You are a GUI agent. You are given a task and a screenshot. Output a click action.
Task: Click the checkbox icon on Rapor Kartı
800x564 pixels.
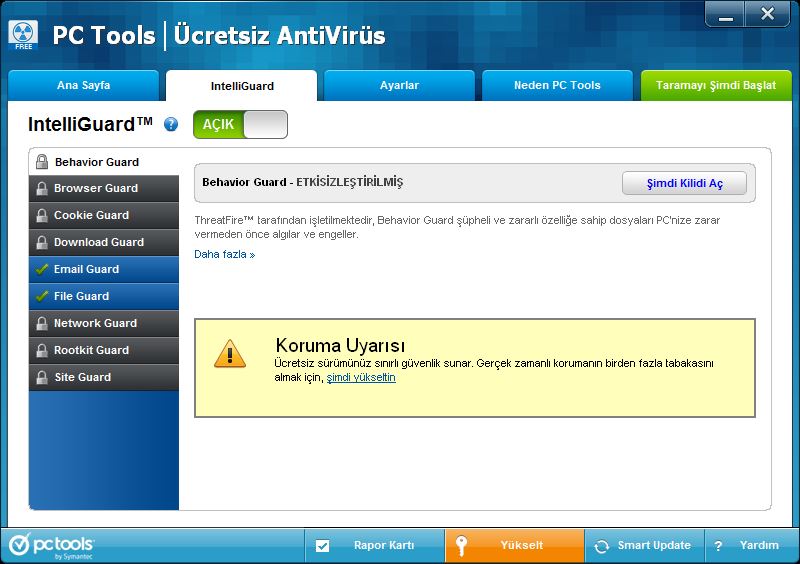[x=322, y=546]
